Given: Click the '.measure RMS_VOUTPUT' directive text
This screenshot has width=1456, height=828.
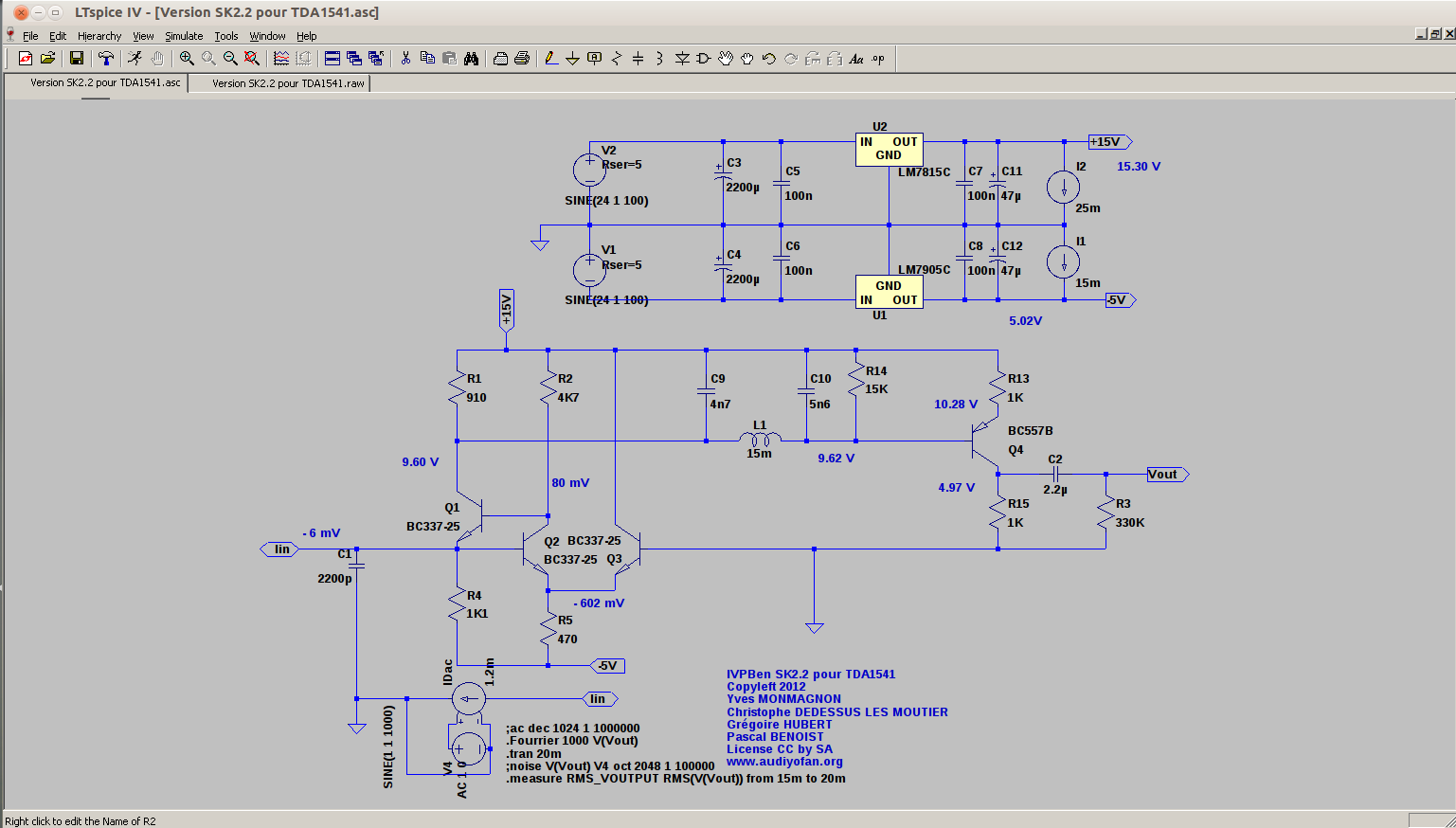Looking at the screenshot, I should 675,779.
